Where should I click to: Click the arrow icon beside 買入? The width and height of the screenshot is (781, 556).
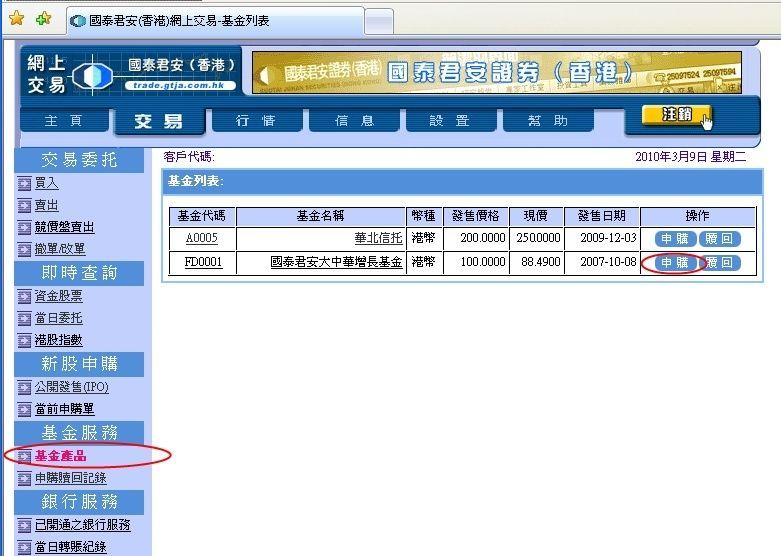[24, 184]
